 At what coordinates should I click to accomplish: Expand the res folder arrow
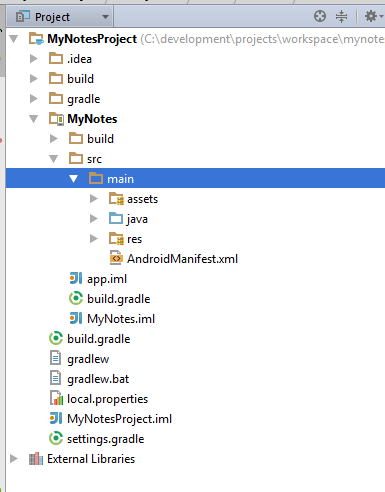(94, 239)
